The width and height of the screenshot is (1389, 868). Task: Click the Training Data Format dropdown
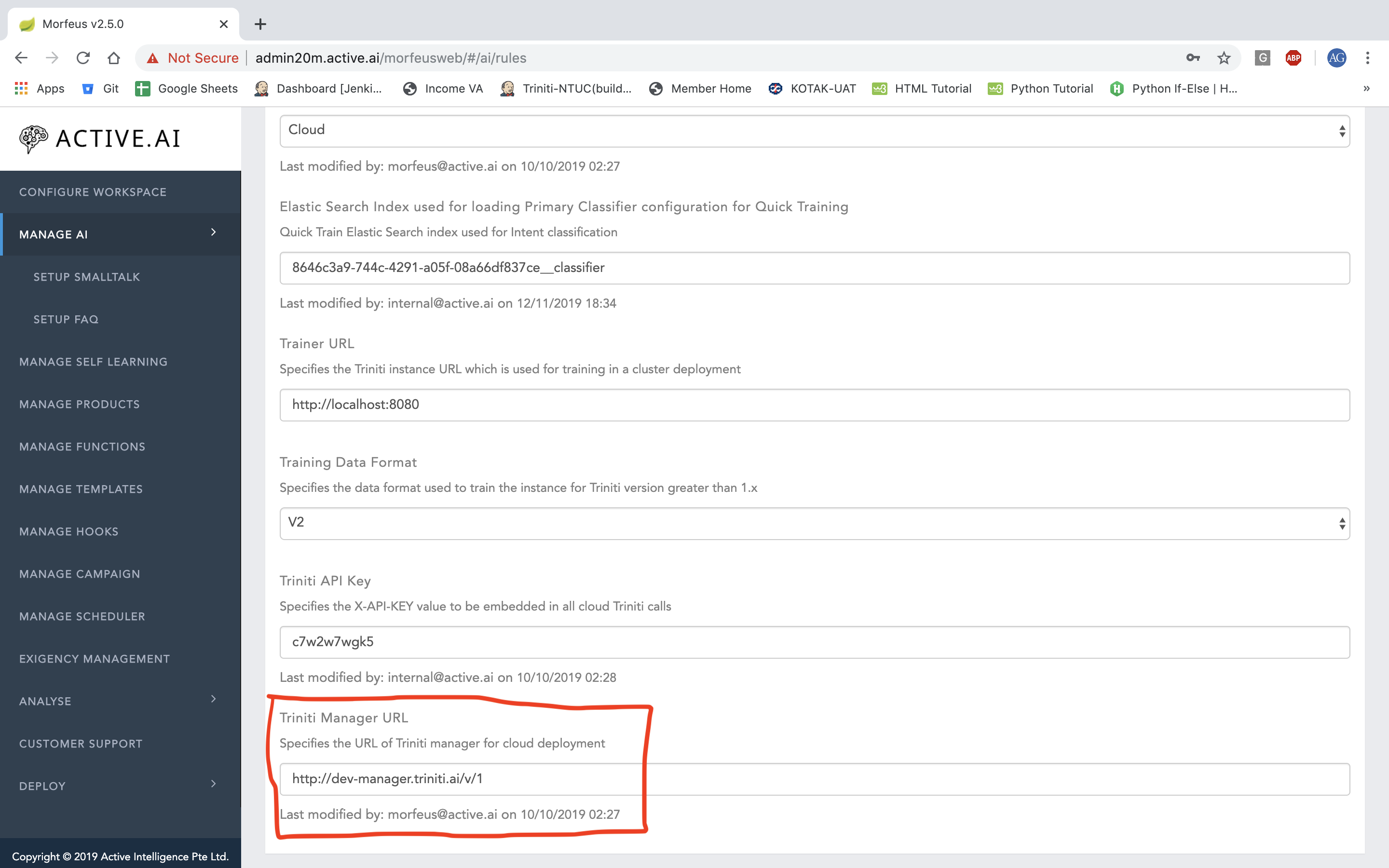click(x=814, y=522)
